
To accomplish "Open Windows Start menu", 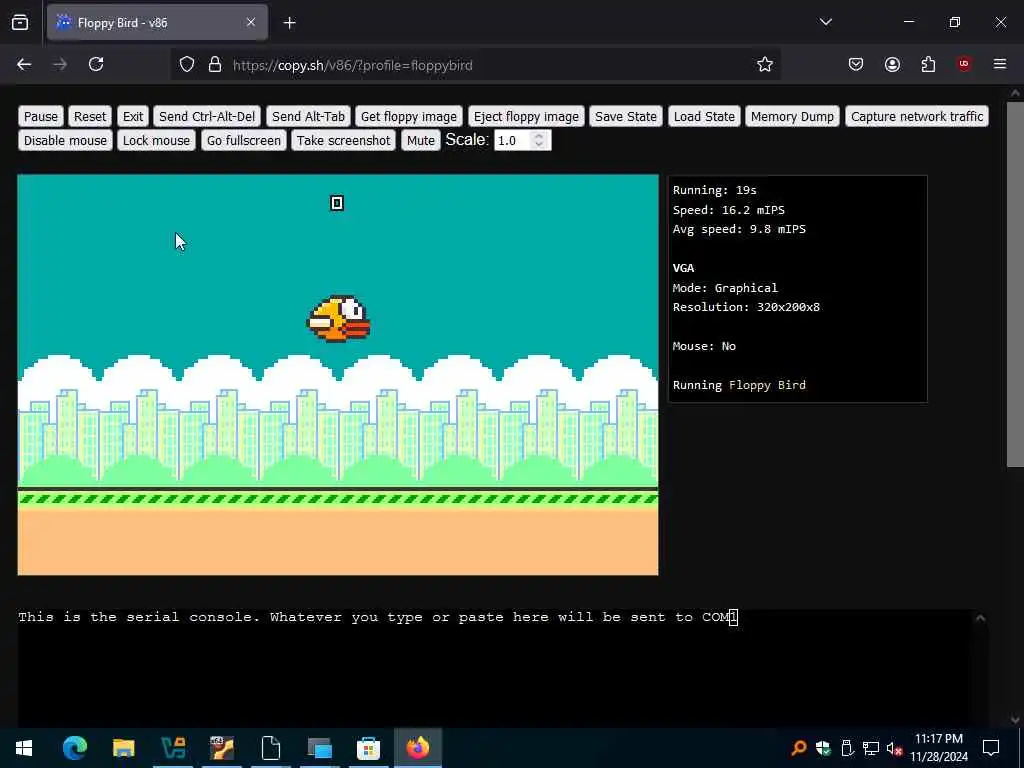I will [24, 748].
